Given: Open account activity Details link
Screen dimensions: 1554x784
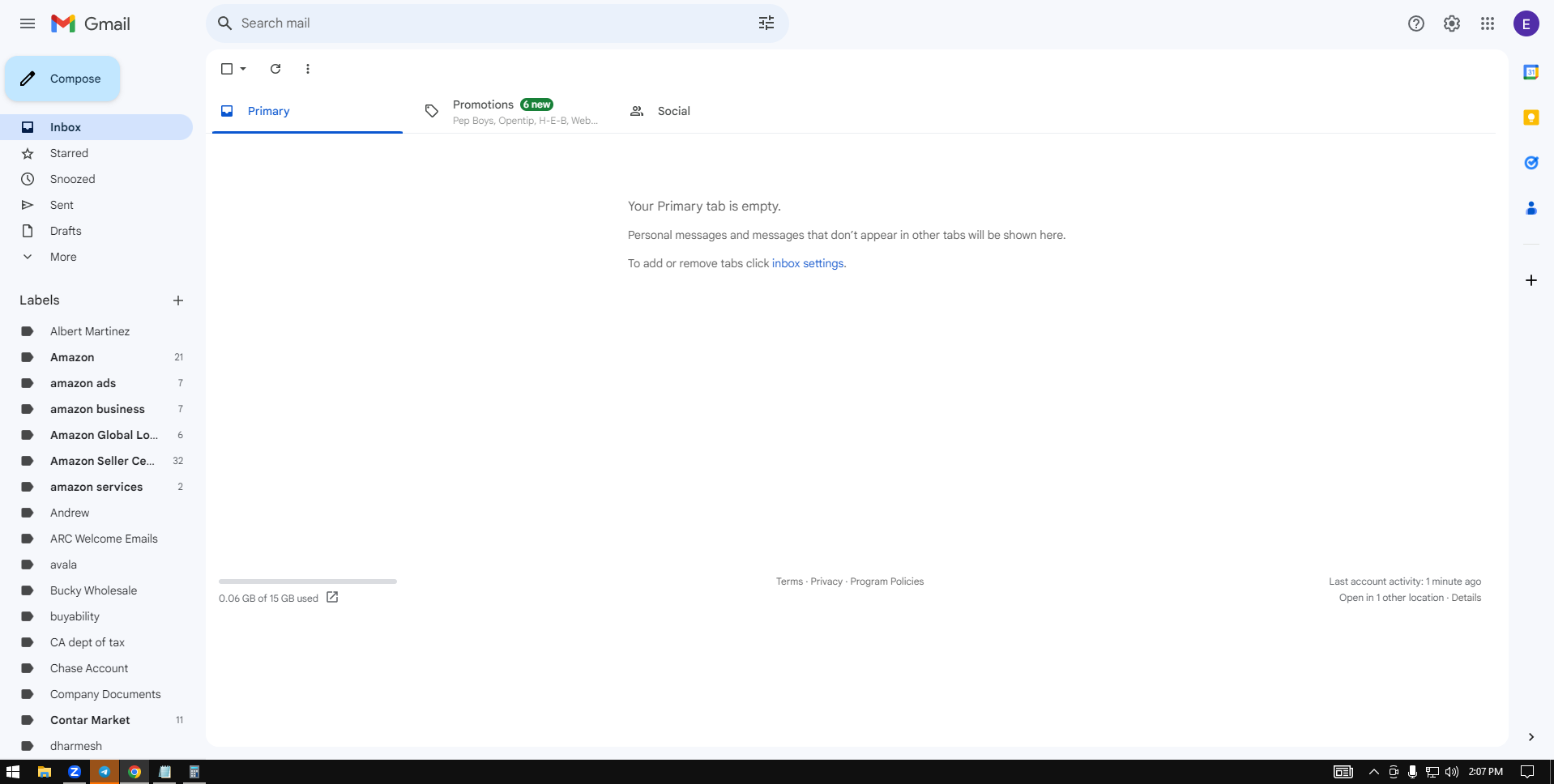Looking at the screenshot, I should pyautogui.click(x=1466, y=598).
